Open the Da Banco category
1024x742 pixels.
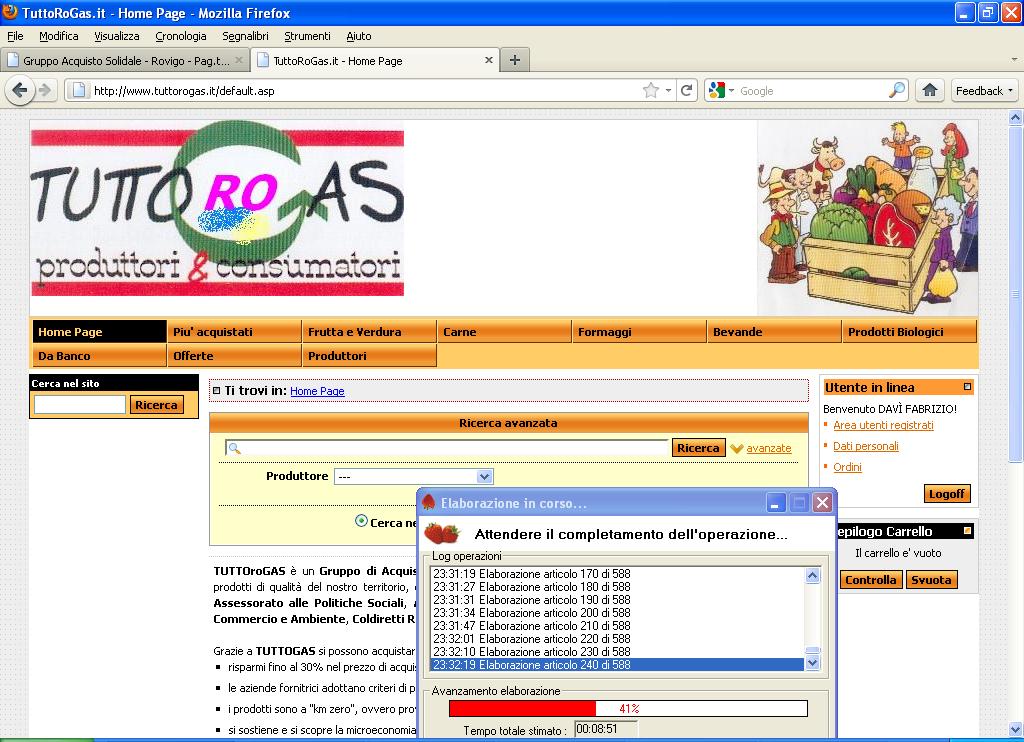99,355
